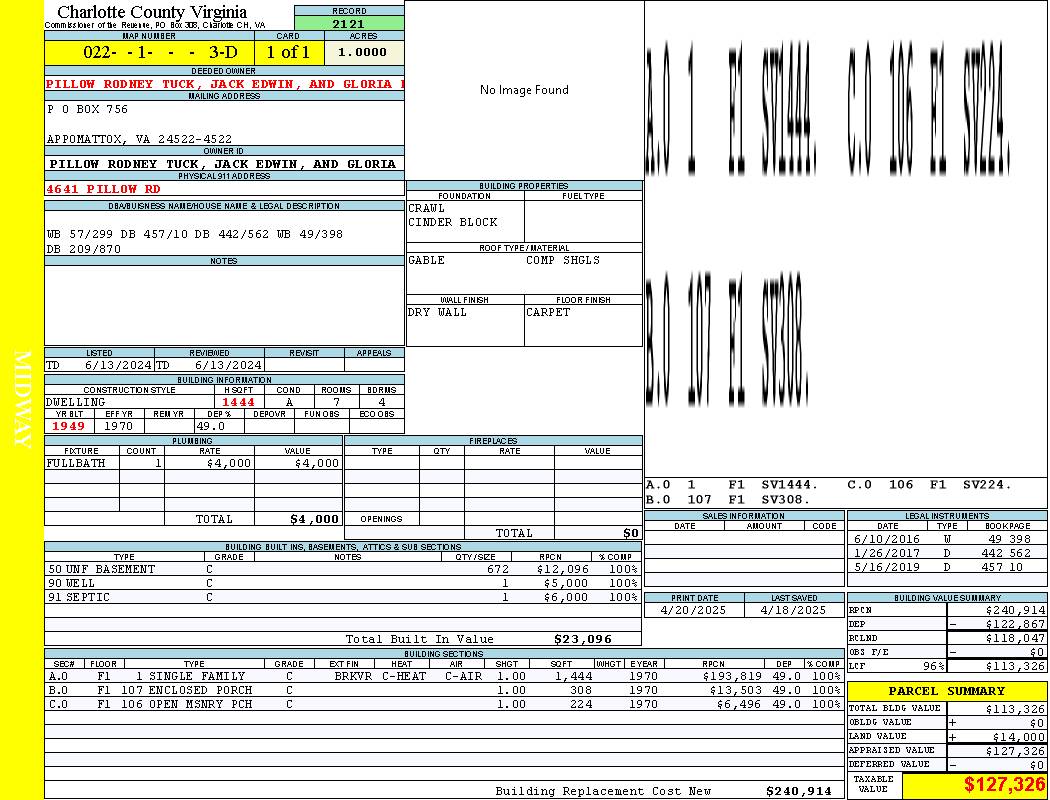Select the 90 WELL row
This screenshot has height=800, width=1050.
pyautogui.click(x=343, y=583)
